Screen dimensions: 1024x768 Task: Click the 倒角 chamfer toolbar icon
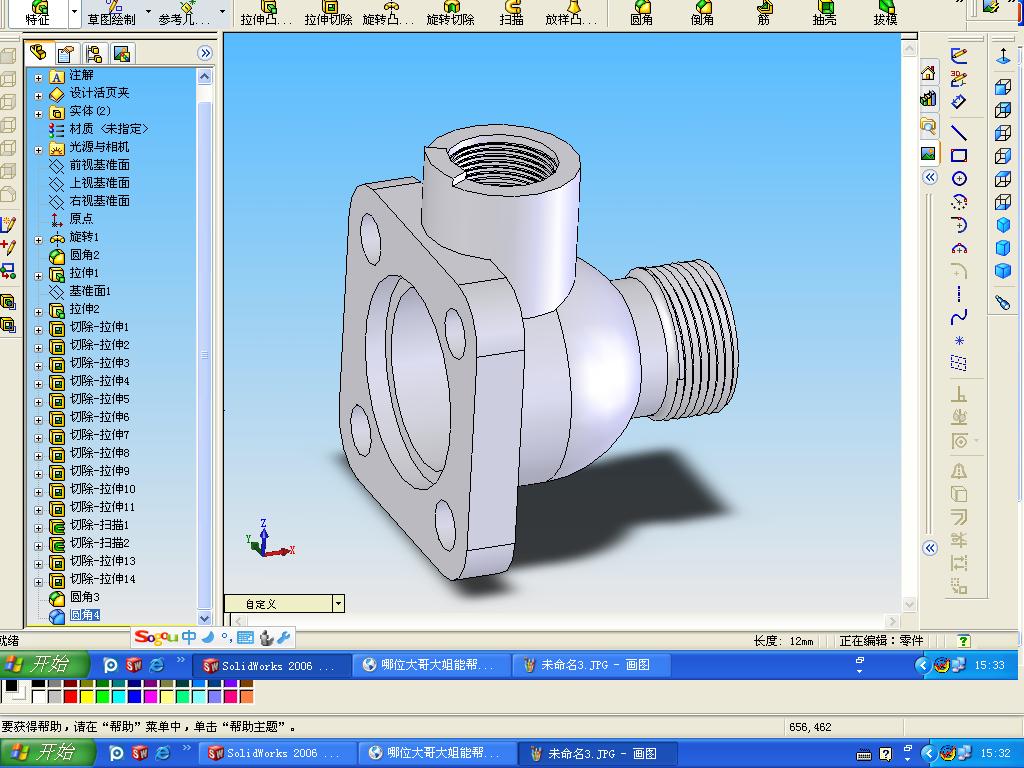coord(702,12)
